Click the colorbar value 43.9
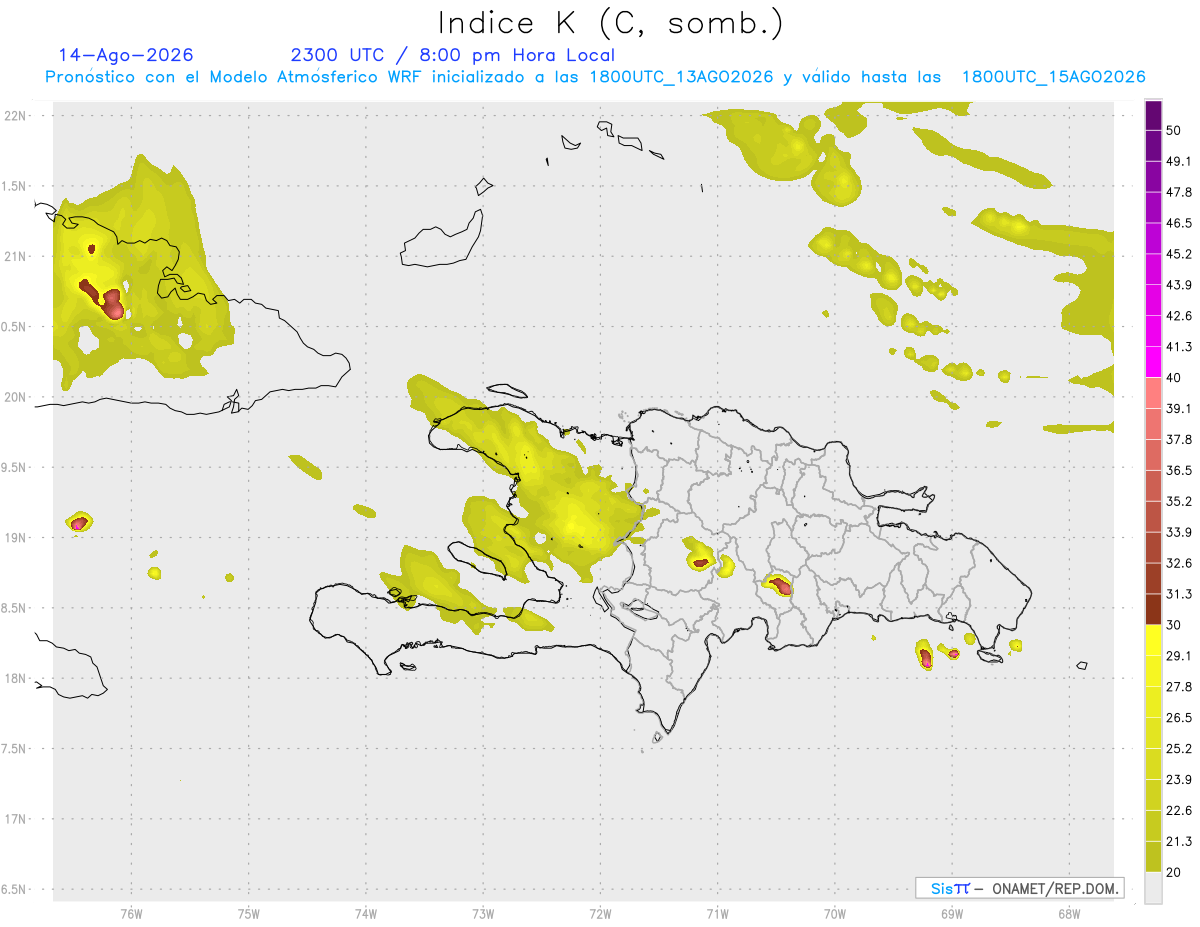Screen dimensions: 1200x927 tap(1179, 285)
